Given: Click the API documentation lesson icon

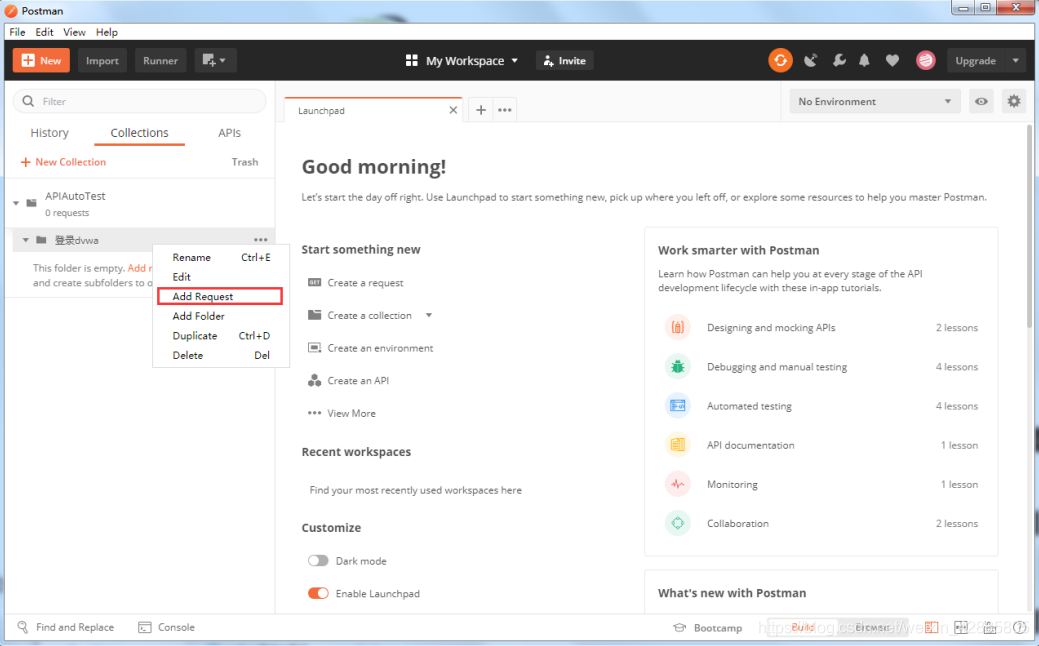Looking at the screenshot, I should [677, 445].
